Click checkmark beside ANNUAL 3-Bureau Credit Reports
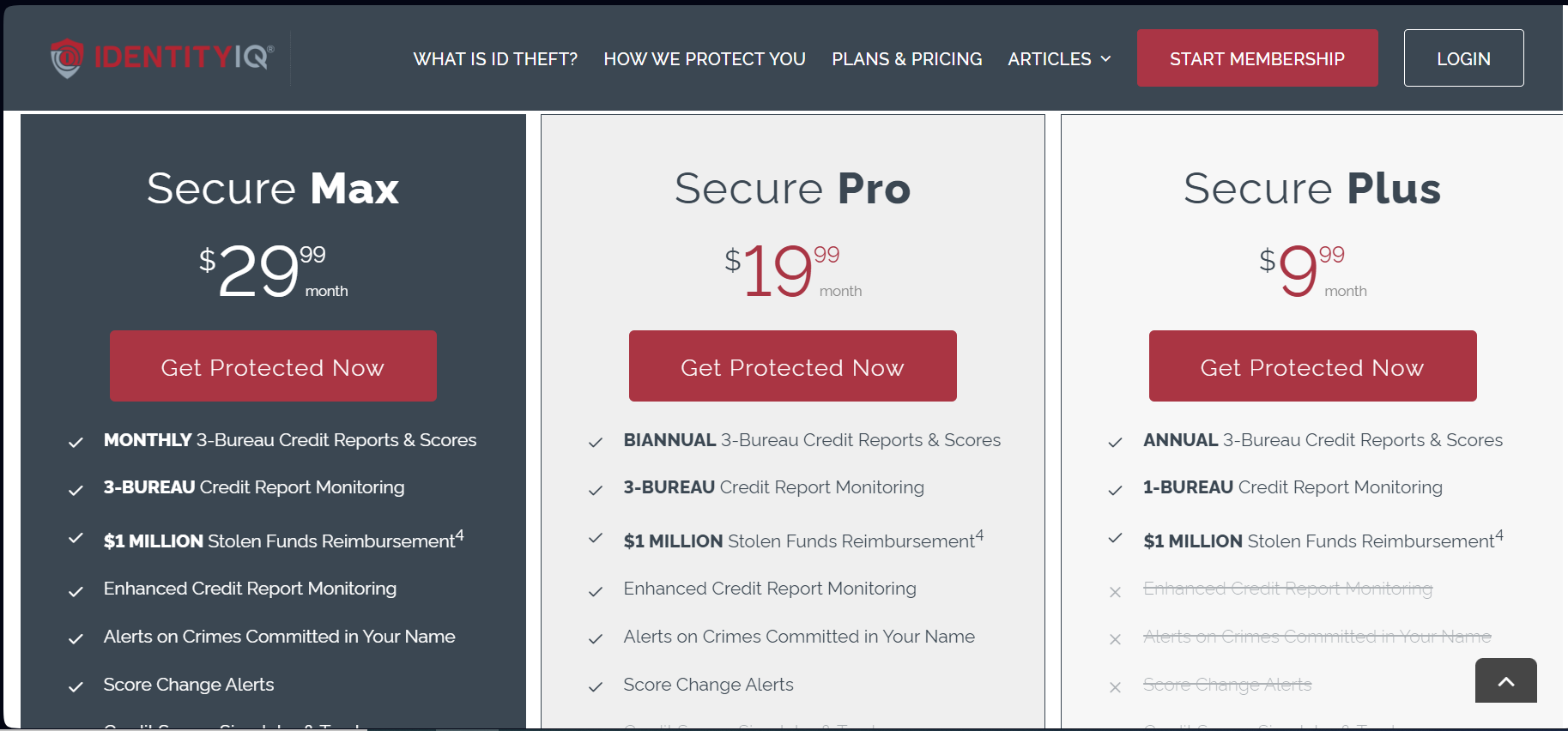The width and height of the screenshot is (1568, 731). click(1115, 442)
